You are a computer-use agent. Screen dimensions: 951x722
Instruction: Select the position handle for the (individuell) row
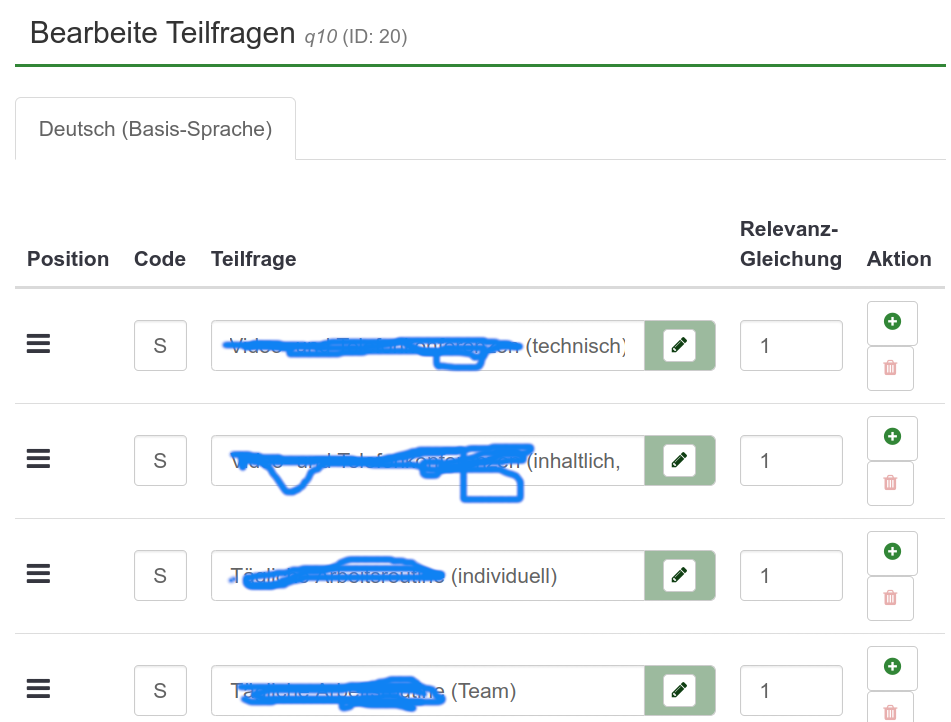38,574
